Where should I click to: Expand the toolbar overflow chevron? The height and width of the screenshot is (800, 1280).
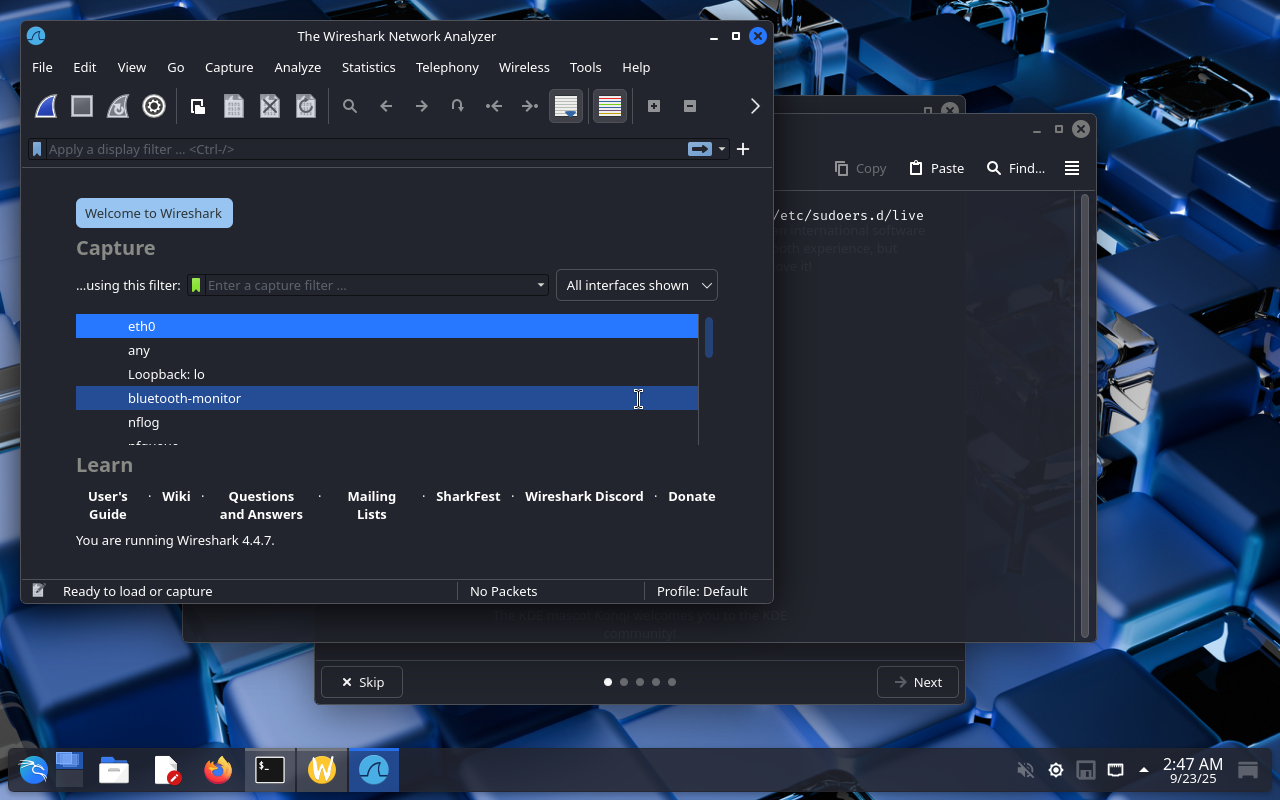[755, 106]
